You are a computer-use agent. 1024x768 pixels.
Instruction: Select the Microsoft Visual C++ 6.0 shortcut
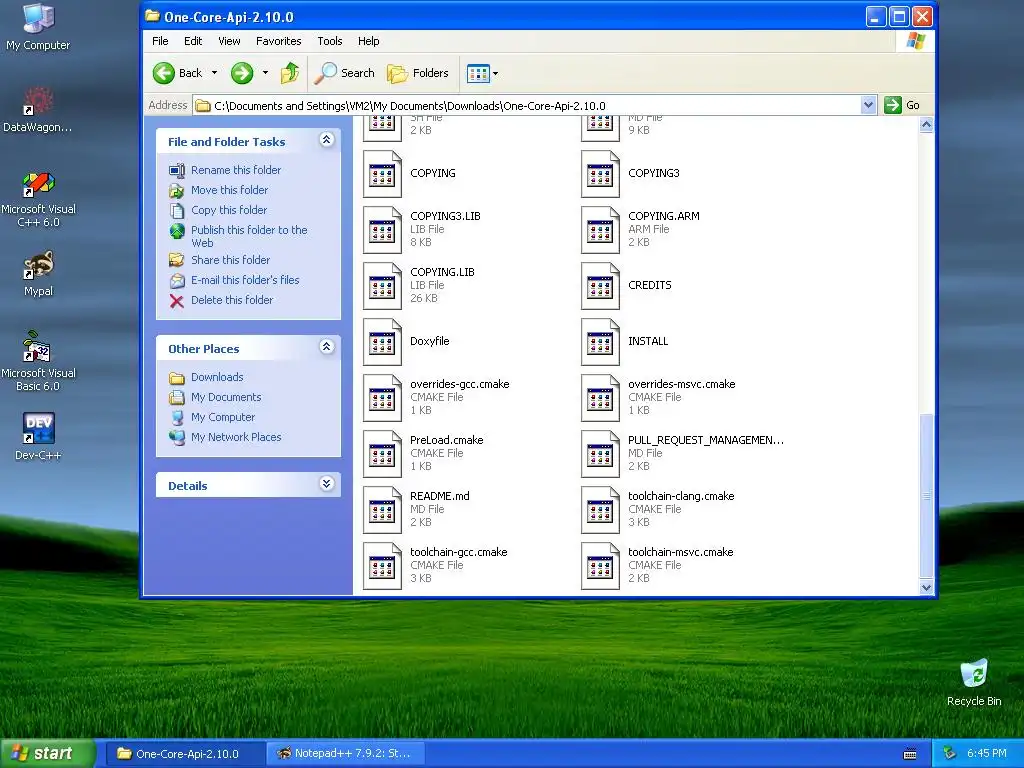point(39,184)
